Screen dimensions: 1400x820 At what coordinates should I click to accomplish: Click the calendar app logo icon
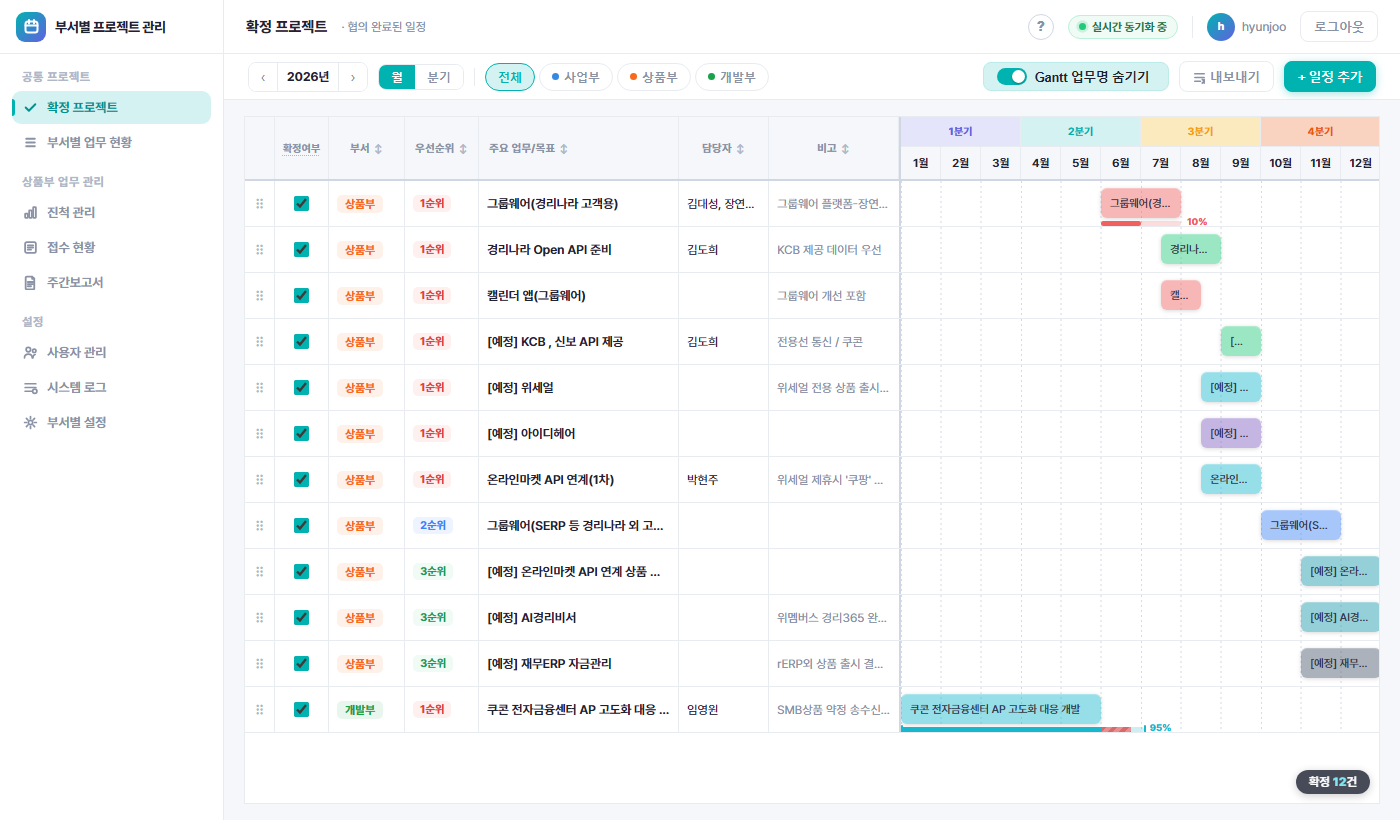tap(31, 27)
